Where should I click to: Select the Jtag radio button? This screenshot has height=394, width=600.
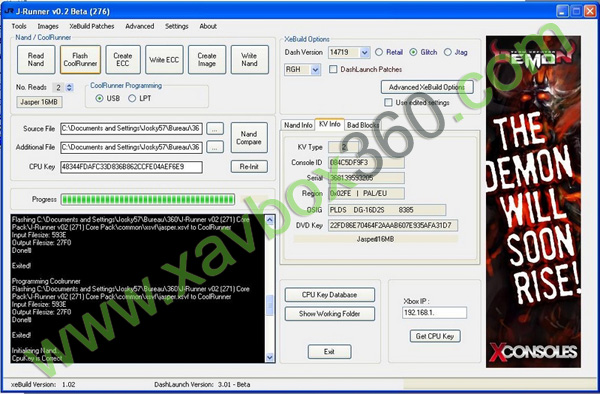[448, 52]
